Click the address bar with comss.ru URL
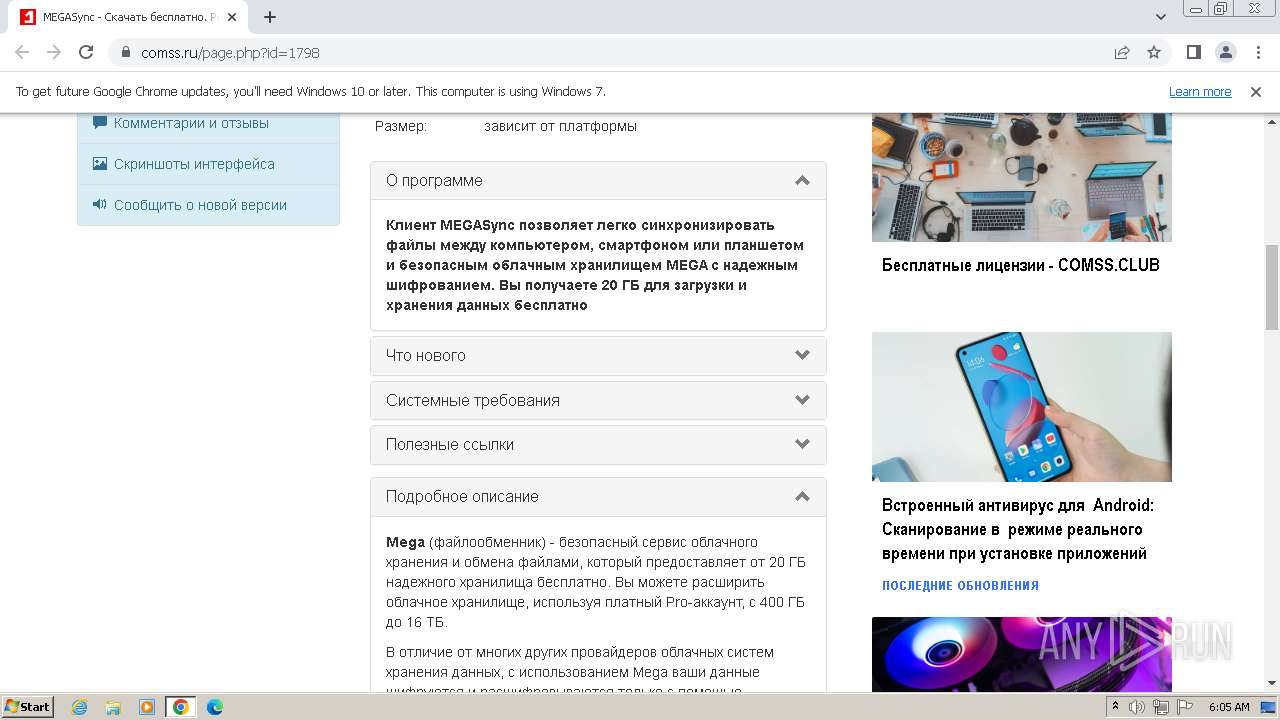 coord(610,52)
